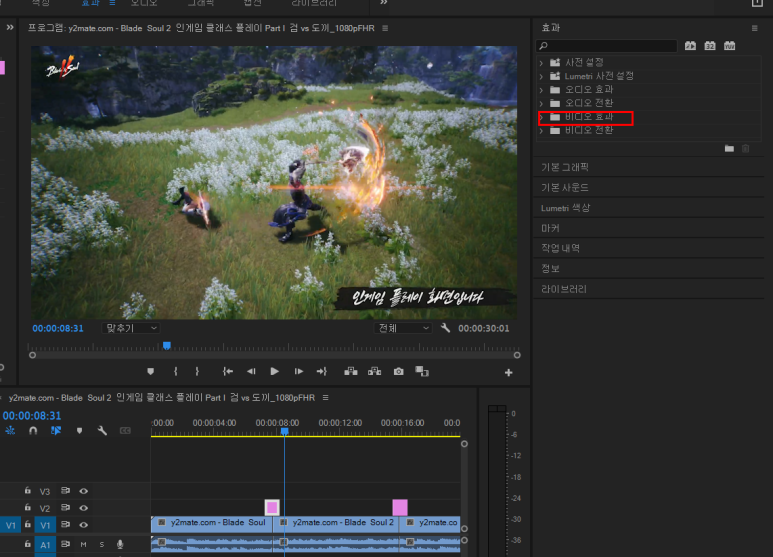Toggle the A1 track target button
The height and width of the screenshot is (557, 773).
coord(45,545)
